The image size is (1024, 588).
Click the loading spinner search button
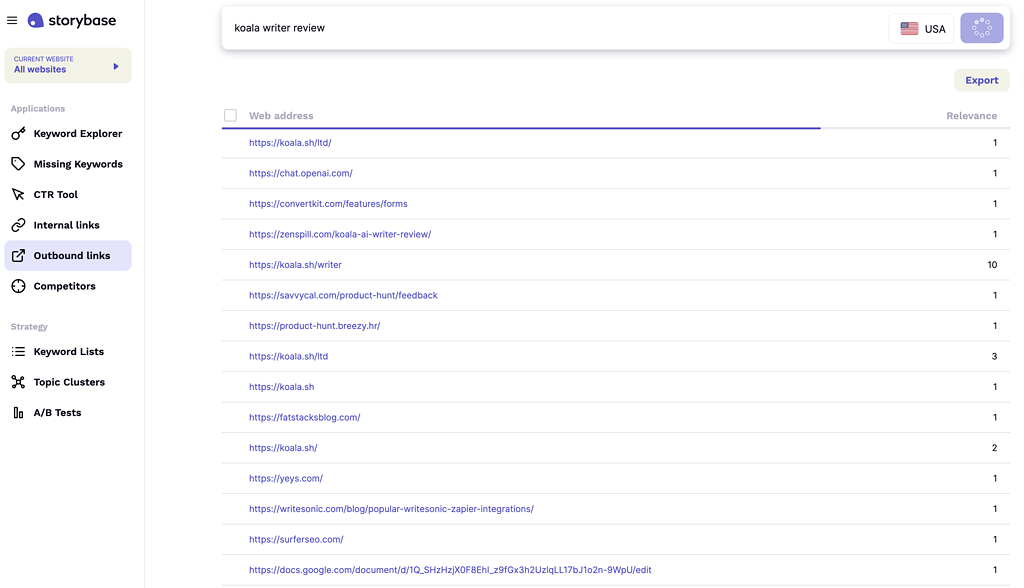[982, 28]
